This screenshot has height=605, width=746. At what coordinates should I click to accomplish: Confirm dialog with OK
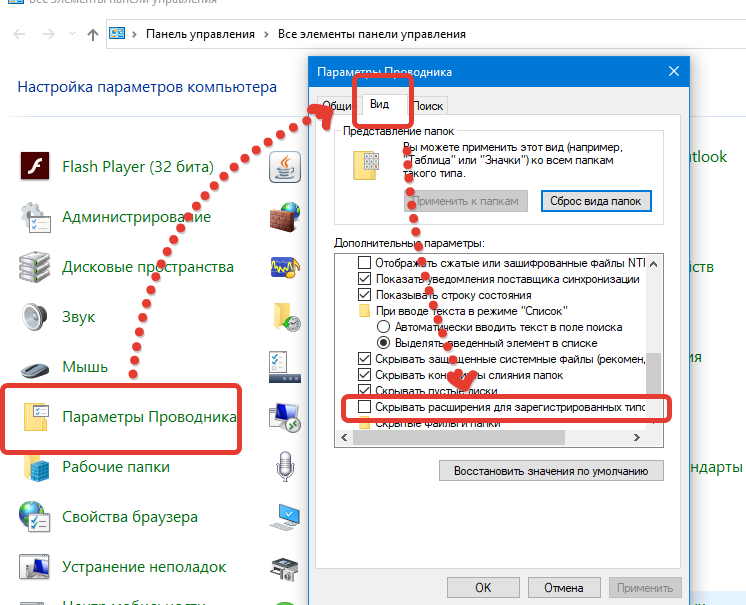coord(483,588)
